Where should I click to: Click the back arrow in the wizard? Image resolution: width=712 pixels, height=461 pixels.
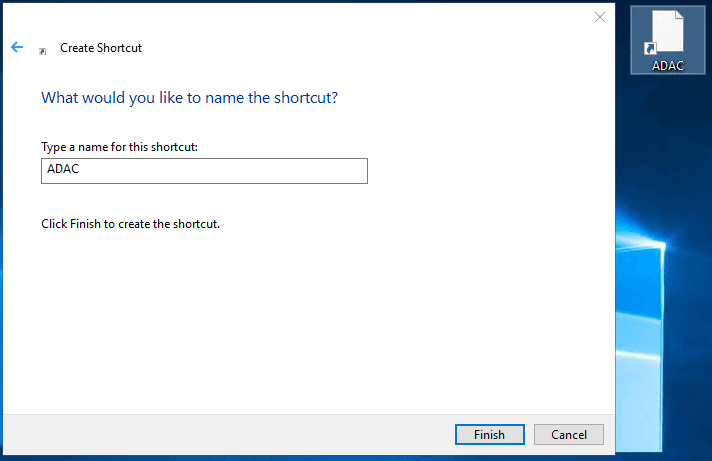tap(17, 47)
